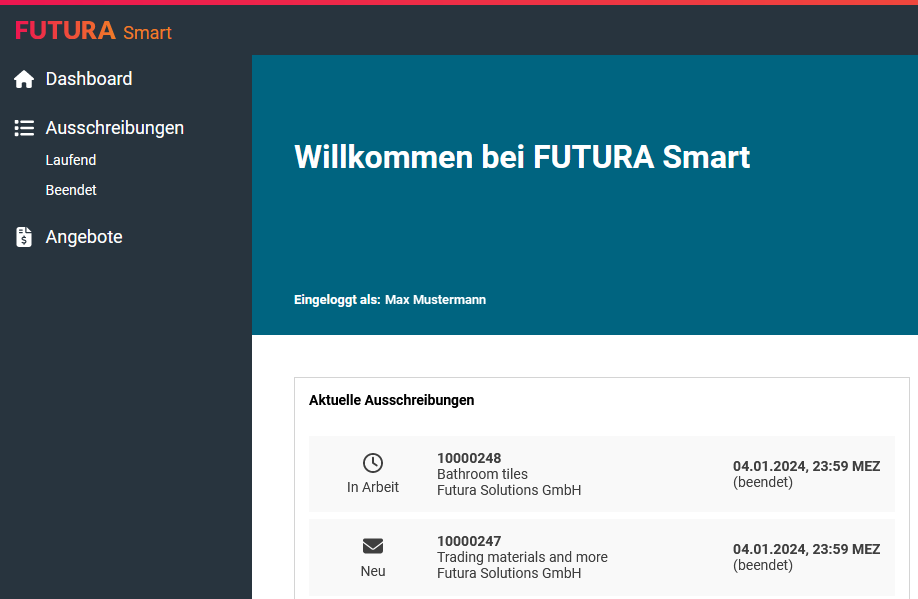This screenshot has width=918, height=599.
Task: Click the list icon beside Ausschreibungen
Action: click(x=24, y=128)
